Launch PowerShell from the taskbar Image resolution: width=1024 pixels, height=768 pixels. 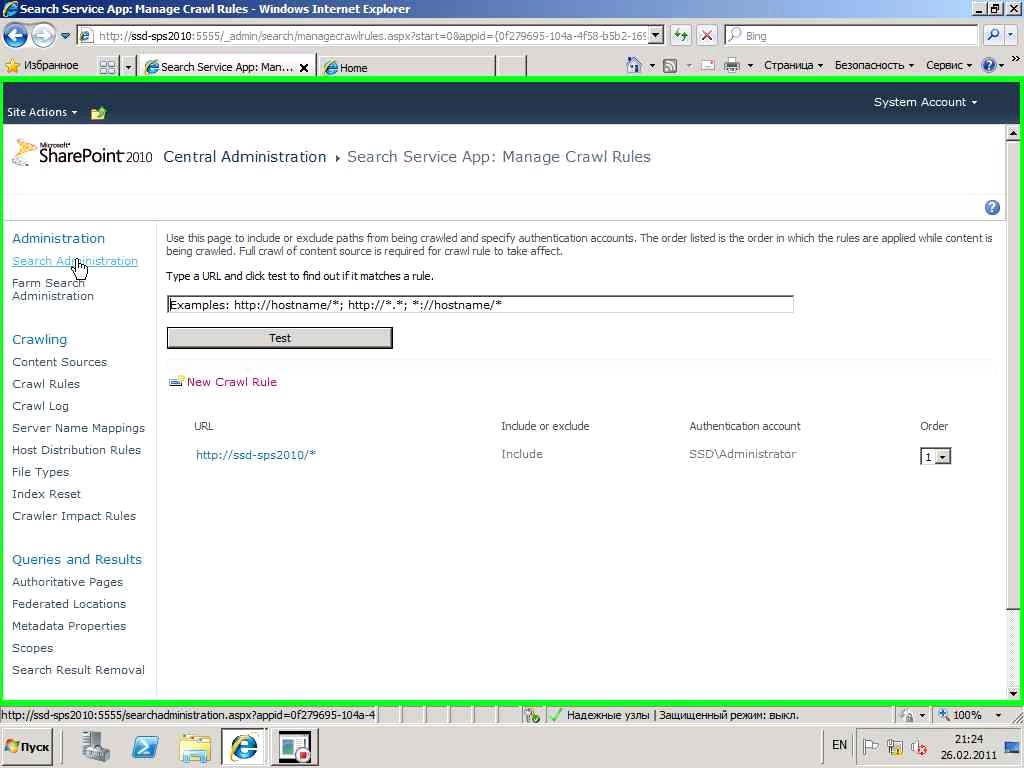tap(145, 747)
